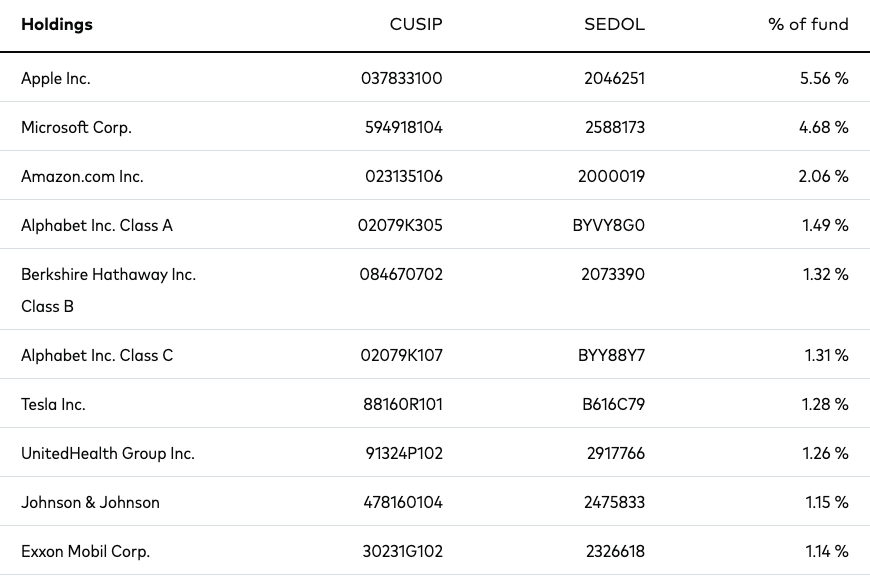The image size is (870, 585).
Task: Select the Apple Inc. holding name
Action: point(55,79)
